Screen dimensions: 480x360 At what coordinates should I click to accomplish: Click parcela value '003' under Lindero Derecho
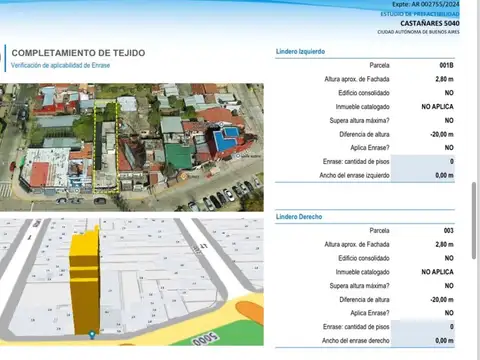449,231
